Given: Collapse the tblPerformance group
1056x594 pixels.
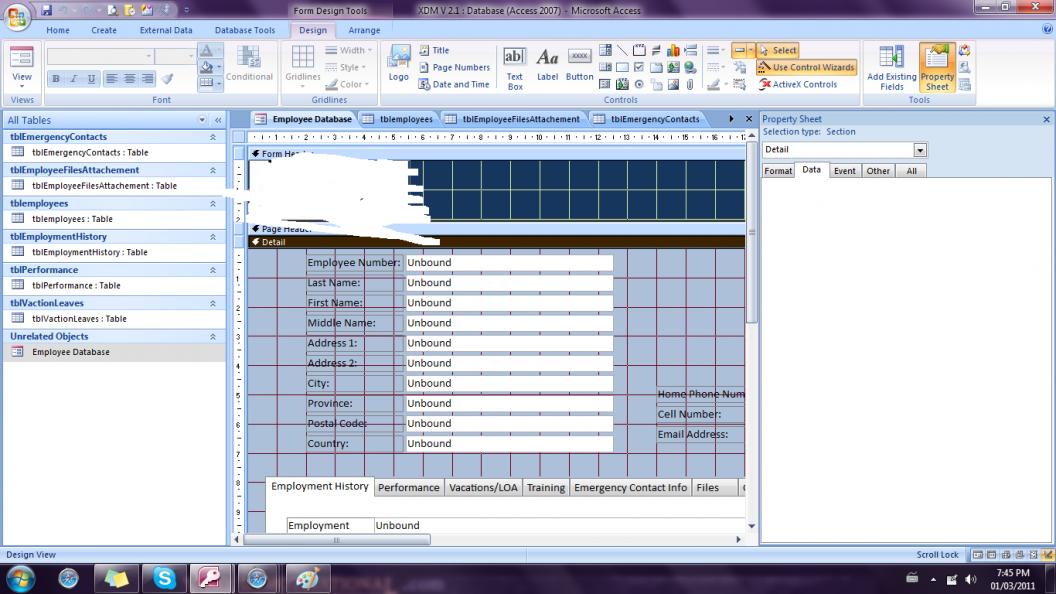Looking at the screenshot, I should pyautogui.click(x=212, y=270).
